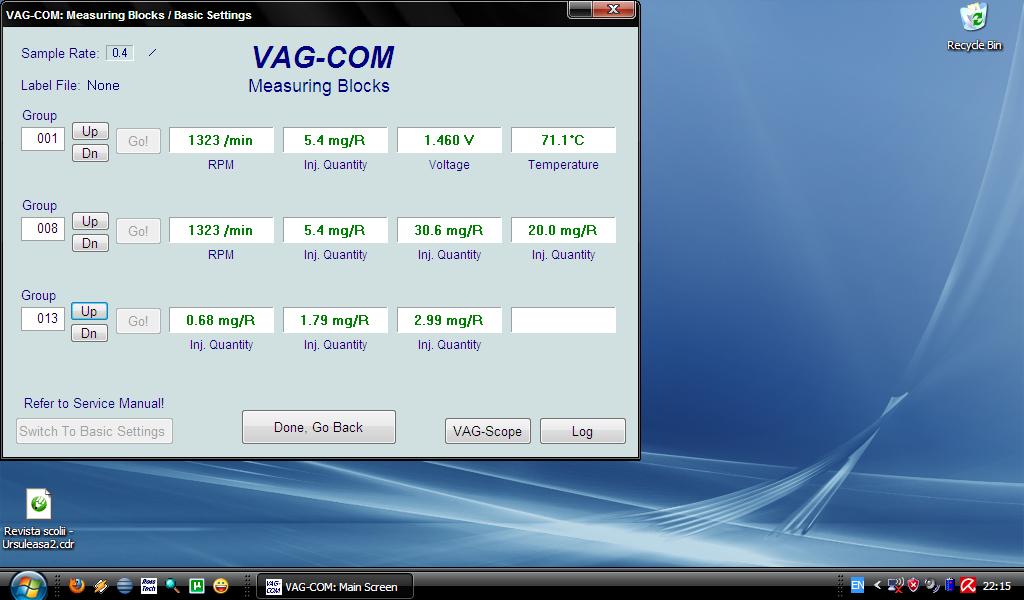Open the yellow smiley messenger icon
This screenshot has width=1024, height=600.
221,586
